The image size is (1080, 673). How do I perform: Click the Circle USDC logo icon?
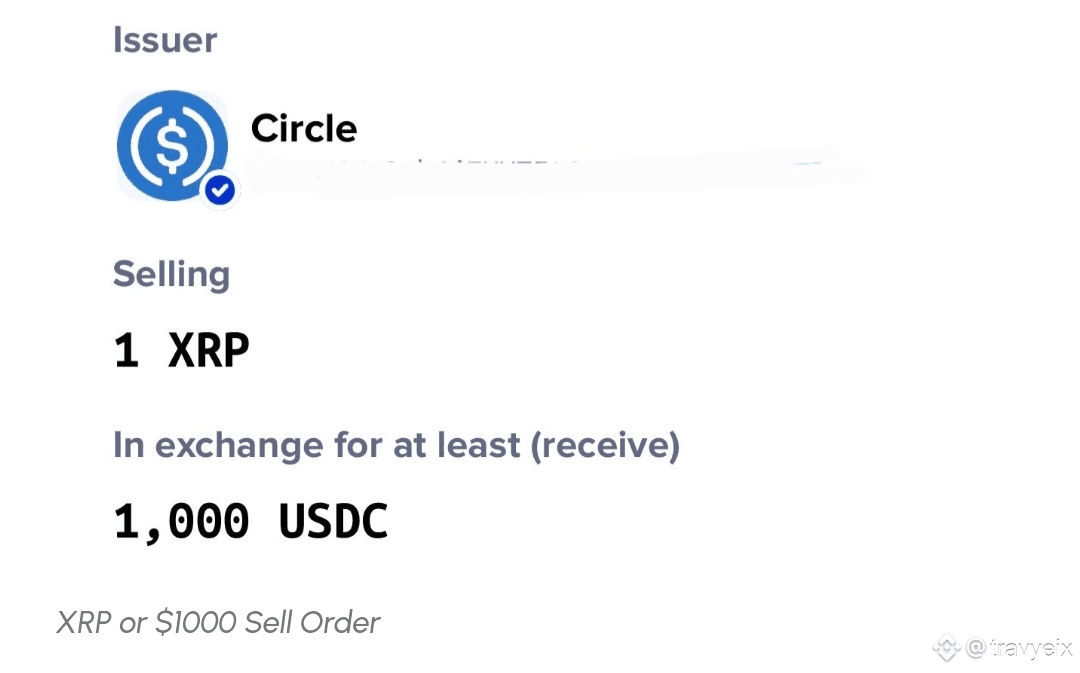pos(172,144)
